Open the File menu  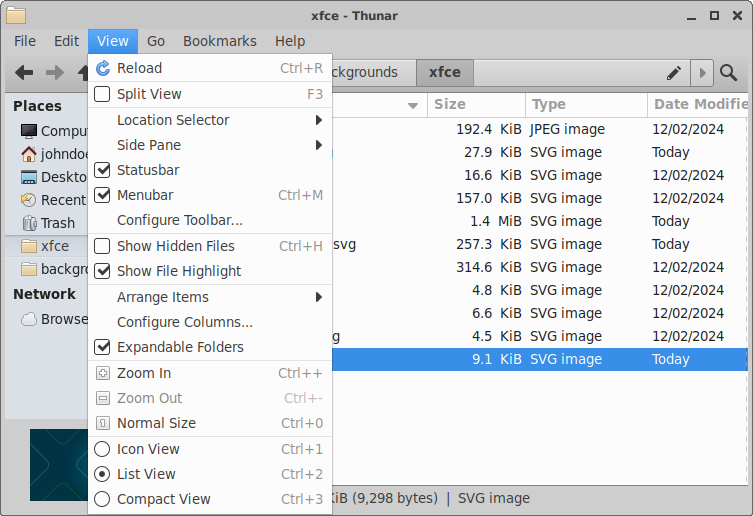[25, 41]
